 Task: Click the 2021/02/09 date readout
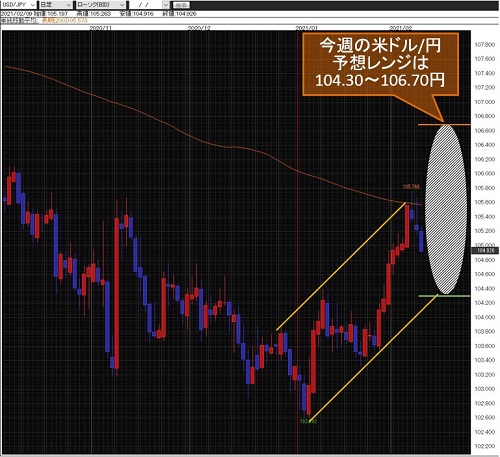click(16, 14)
